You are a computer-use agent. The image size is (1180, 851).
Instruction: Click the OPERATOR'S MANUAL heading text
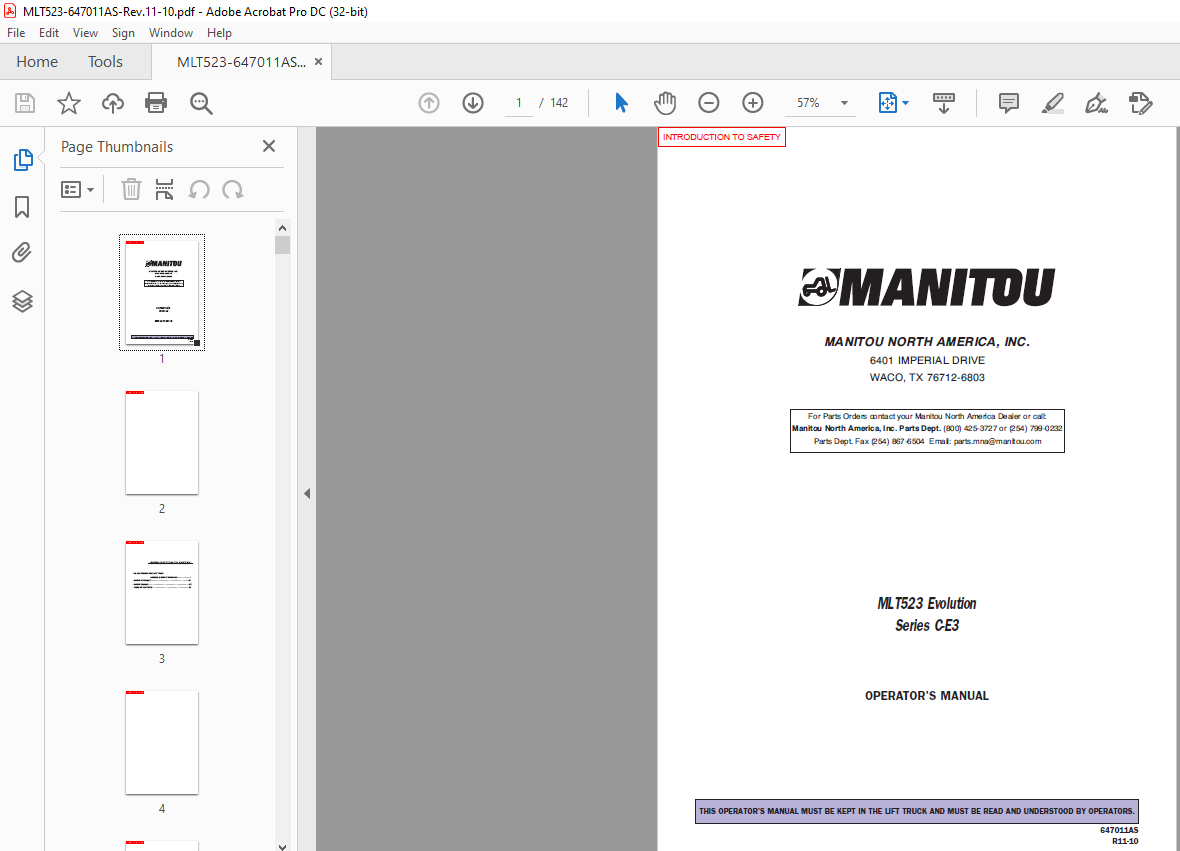pyautogui.click(x=926, y=696)
